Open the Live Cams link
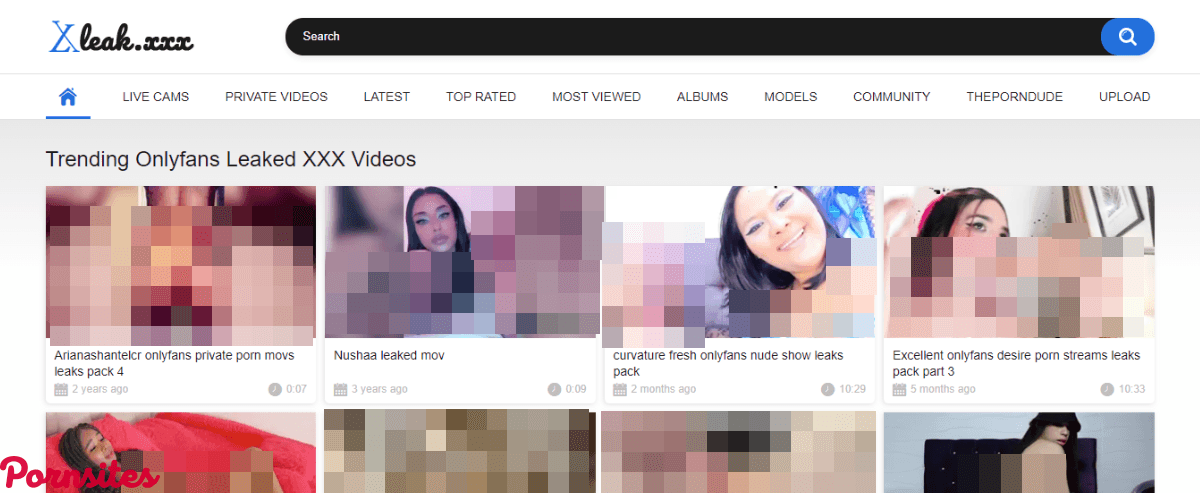The height and width of the screenshot is (493, 1200). pyautogui.click(x=155, y=97)
